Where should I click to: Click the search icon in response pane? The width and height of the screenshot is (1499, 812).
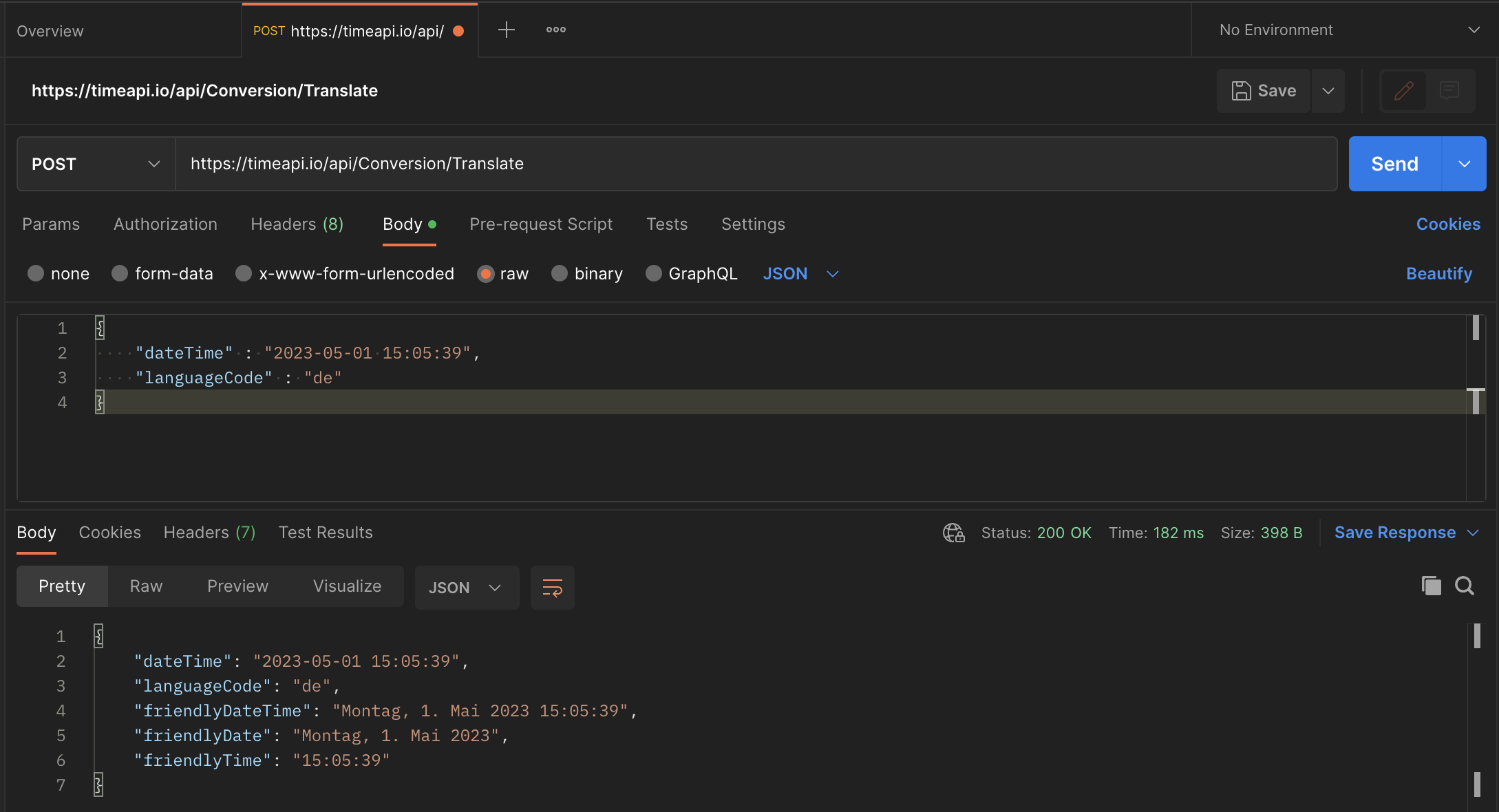coord(1464,586)
